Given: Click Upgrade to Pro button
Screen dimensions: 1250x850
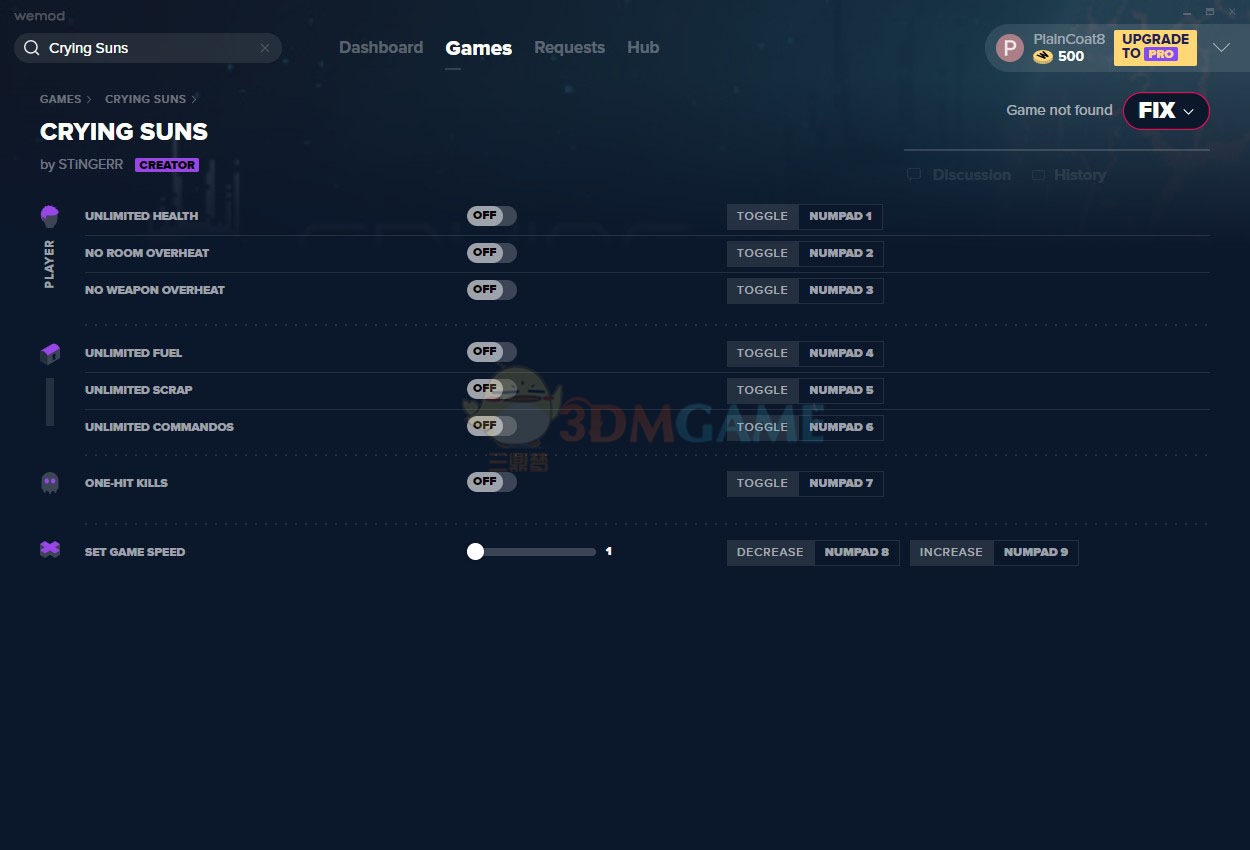Looking at the screenshot, I should [x=1155, y=47].
